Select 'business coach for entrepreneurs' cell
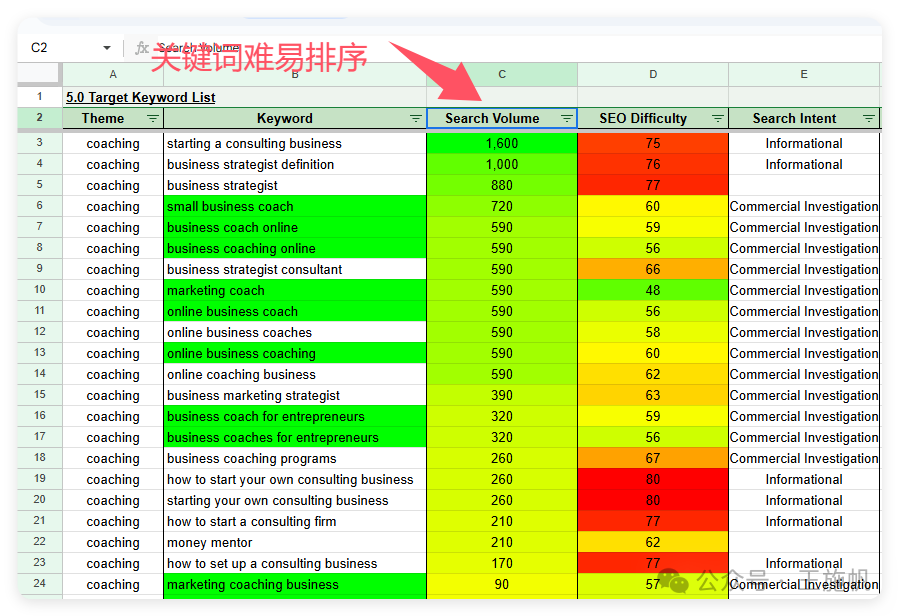The image size is (899, 616). pyautogui.click(x=295, y=416)
